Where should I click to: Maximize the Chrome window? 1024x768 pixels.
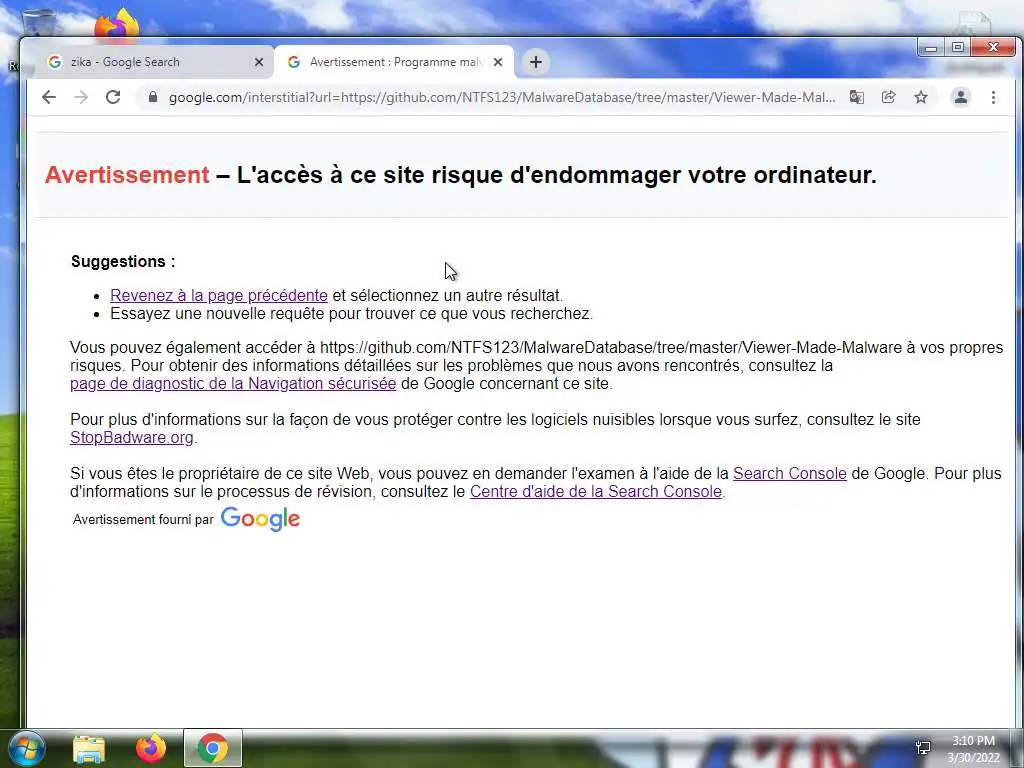[x=957, y=48]
